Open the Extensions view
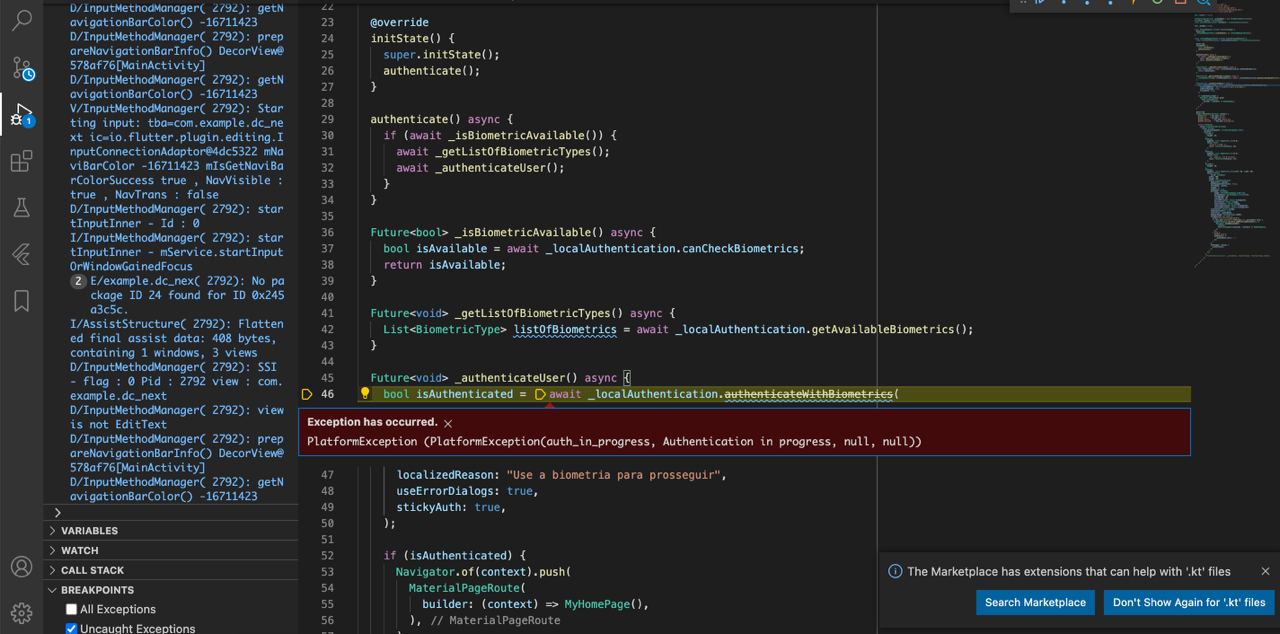This screenshot has width=1280, height=634. pos(21,161)
